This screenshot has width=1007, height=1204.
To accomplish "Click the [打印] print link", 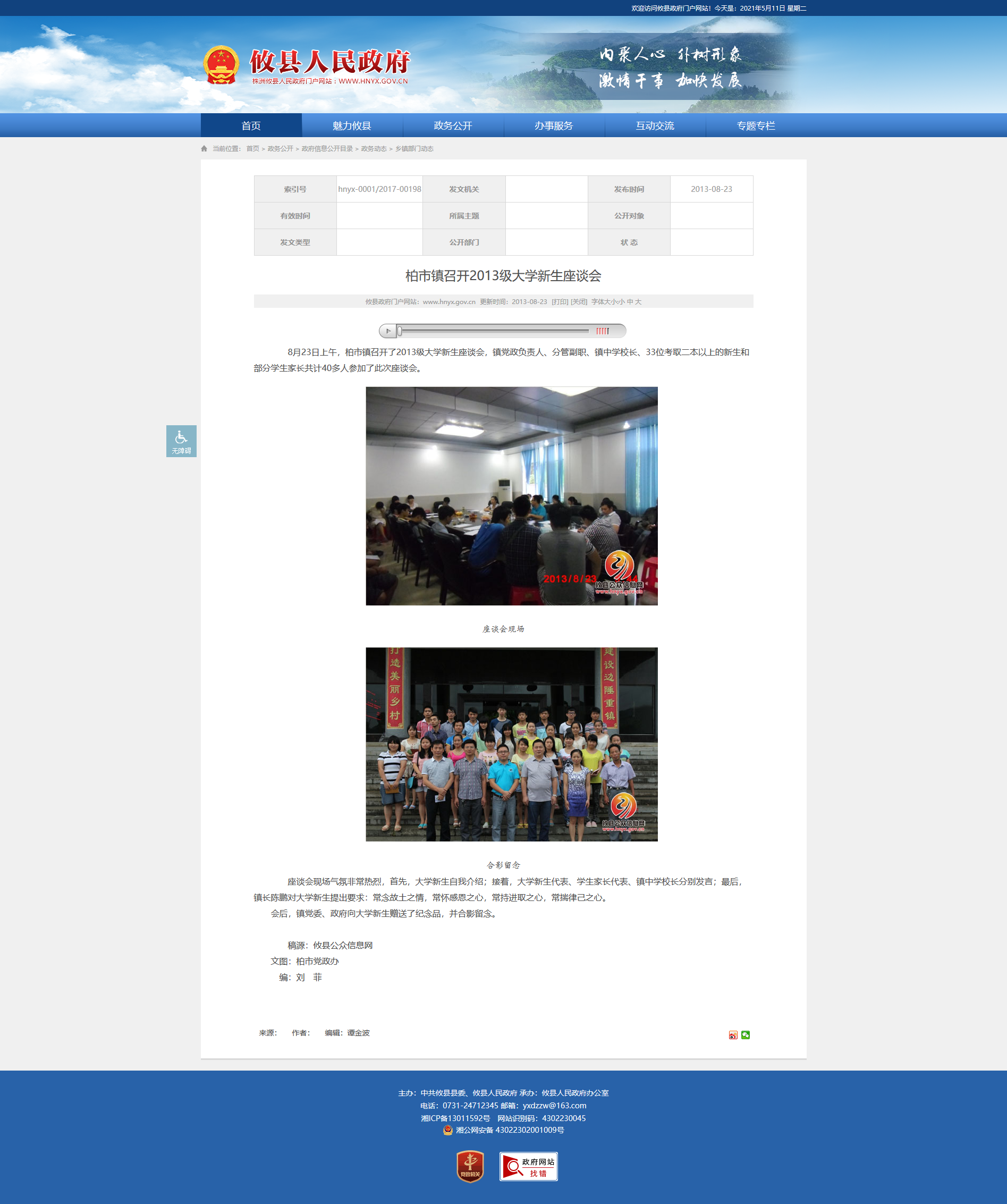I will (560, 301).
